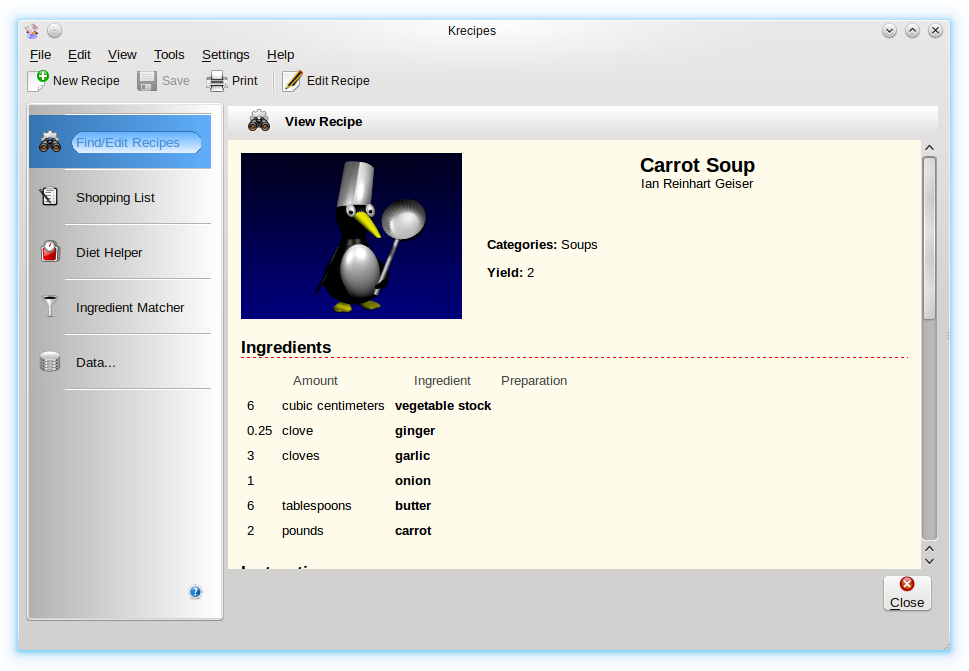
Task: Open the Tools menu
Action: [x=169, y=55]
